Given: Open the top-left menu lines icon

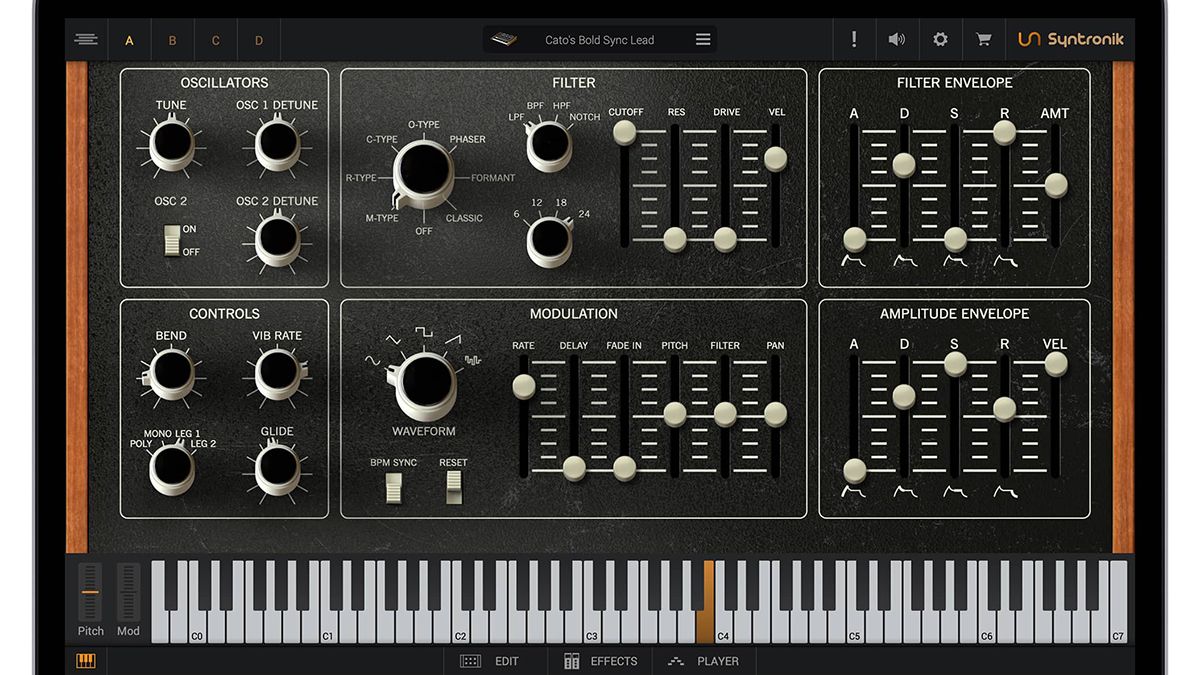Looking at the screenshot, I should pos(86,38).
